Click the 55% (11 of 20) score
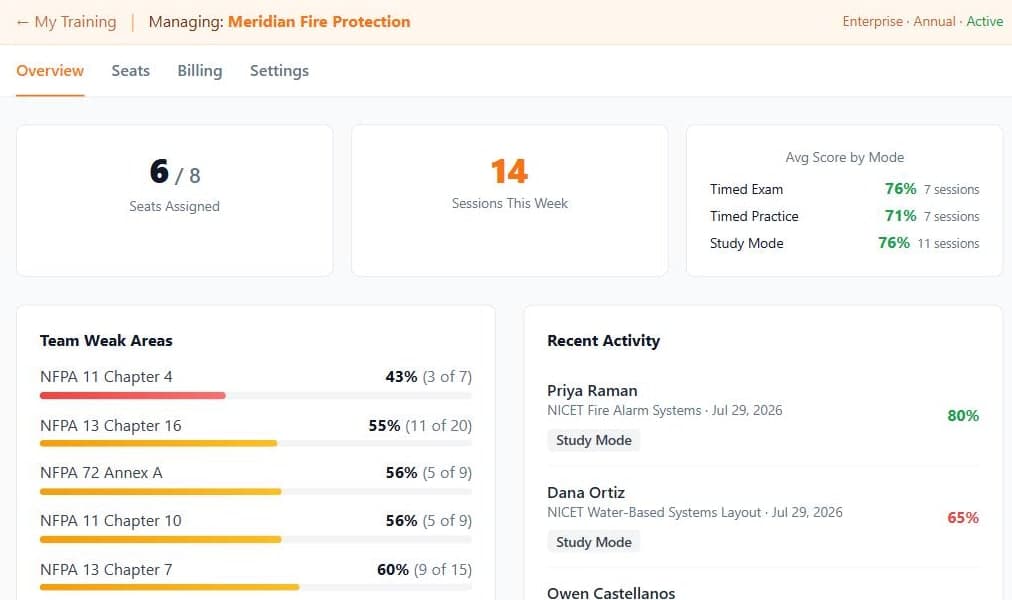 (x=420, y=426)
